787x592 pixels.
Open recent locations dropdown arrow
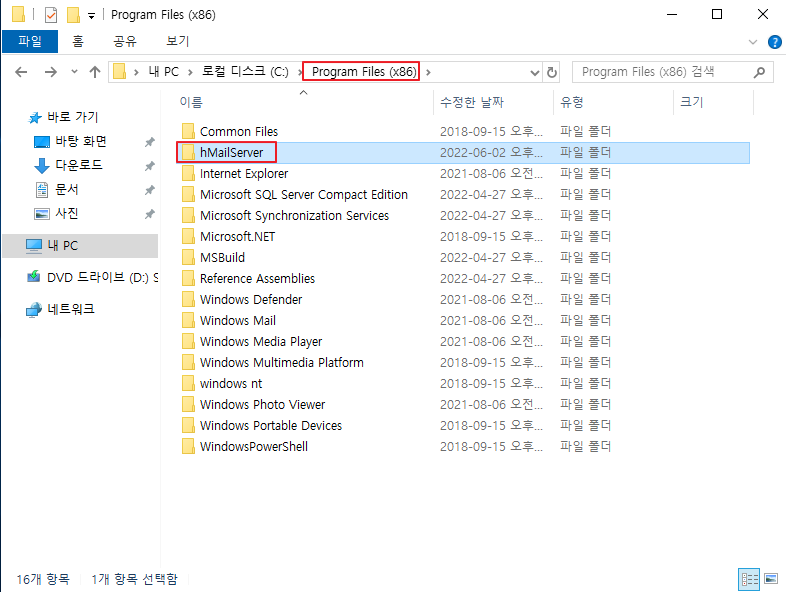[x=74, y=72]
